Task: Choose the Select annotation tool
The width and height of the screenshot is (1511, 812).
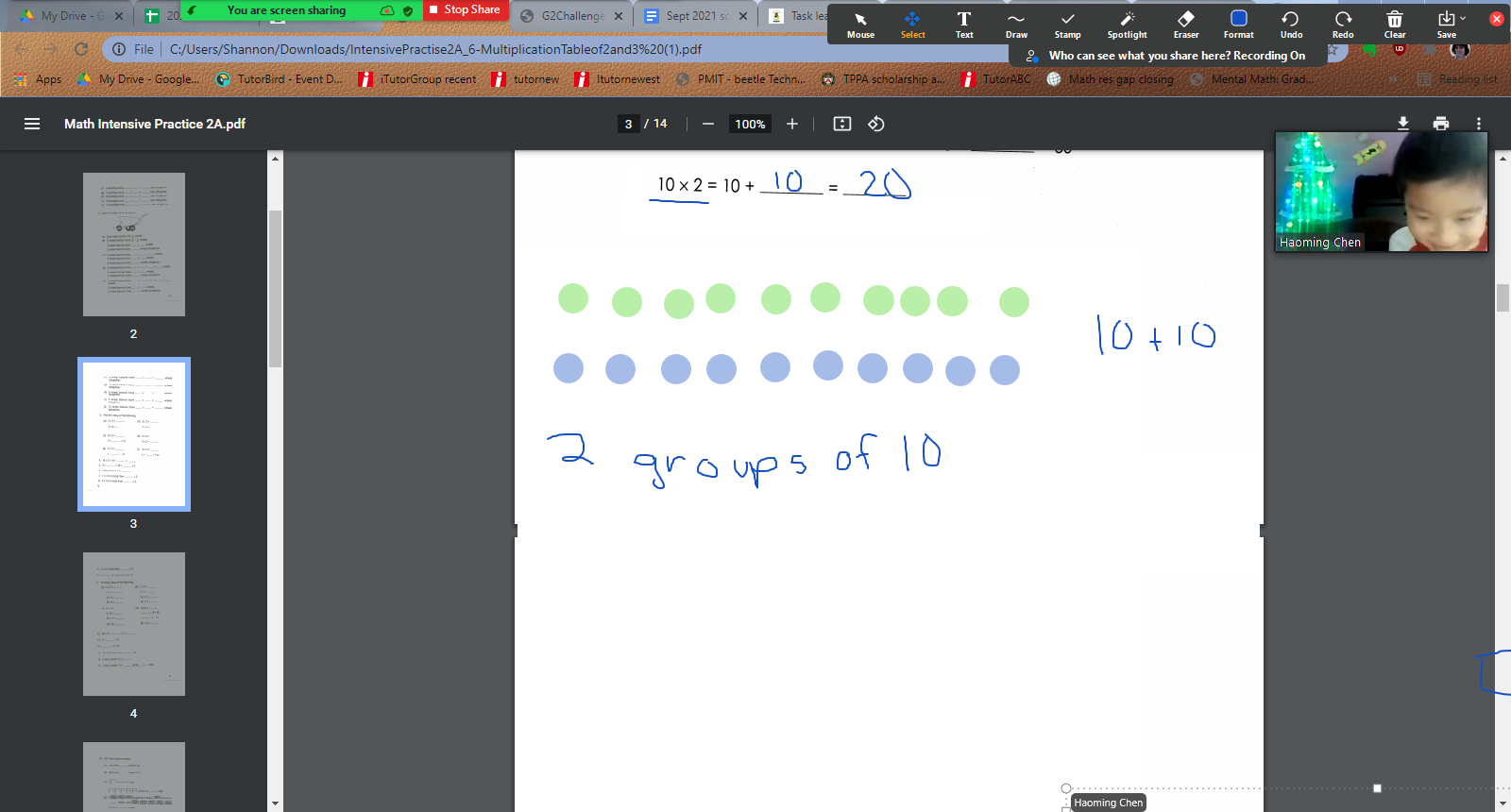Action: click(912, 25)
